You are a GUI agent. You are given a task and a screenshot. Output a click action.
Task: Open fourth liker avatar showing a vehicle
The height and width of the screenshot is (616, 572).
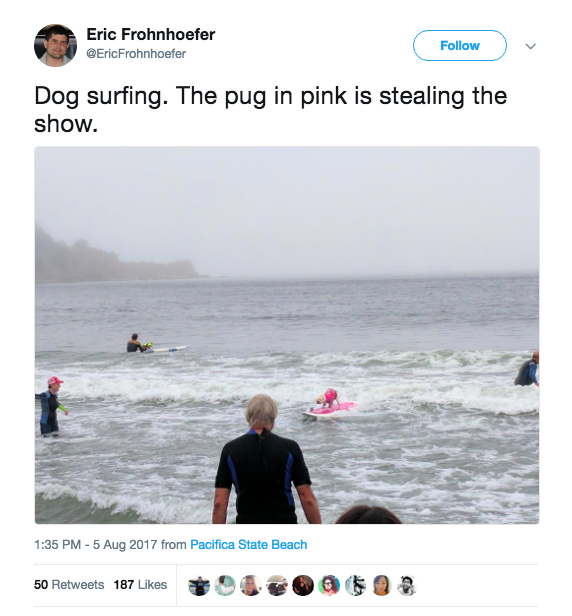click(x=277, y=585)
